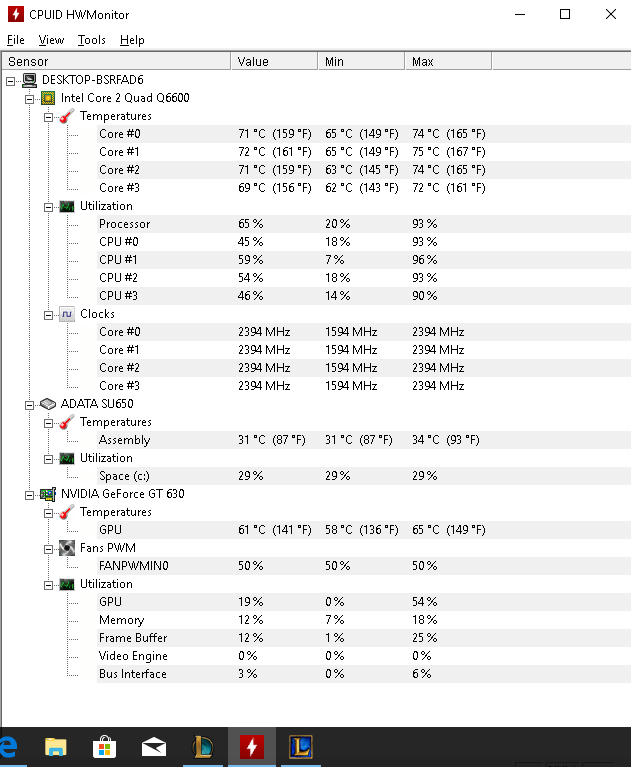Click the Max column header

click(x=448, y=62)
